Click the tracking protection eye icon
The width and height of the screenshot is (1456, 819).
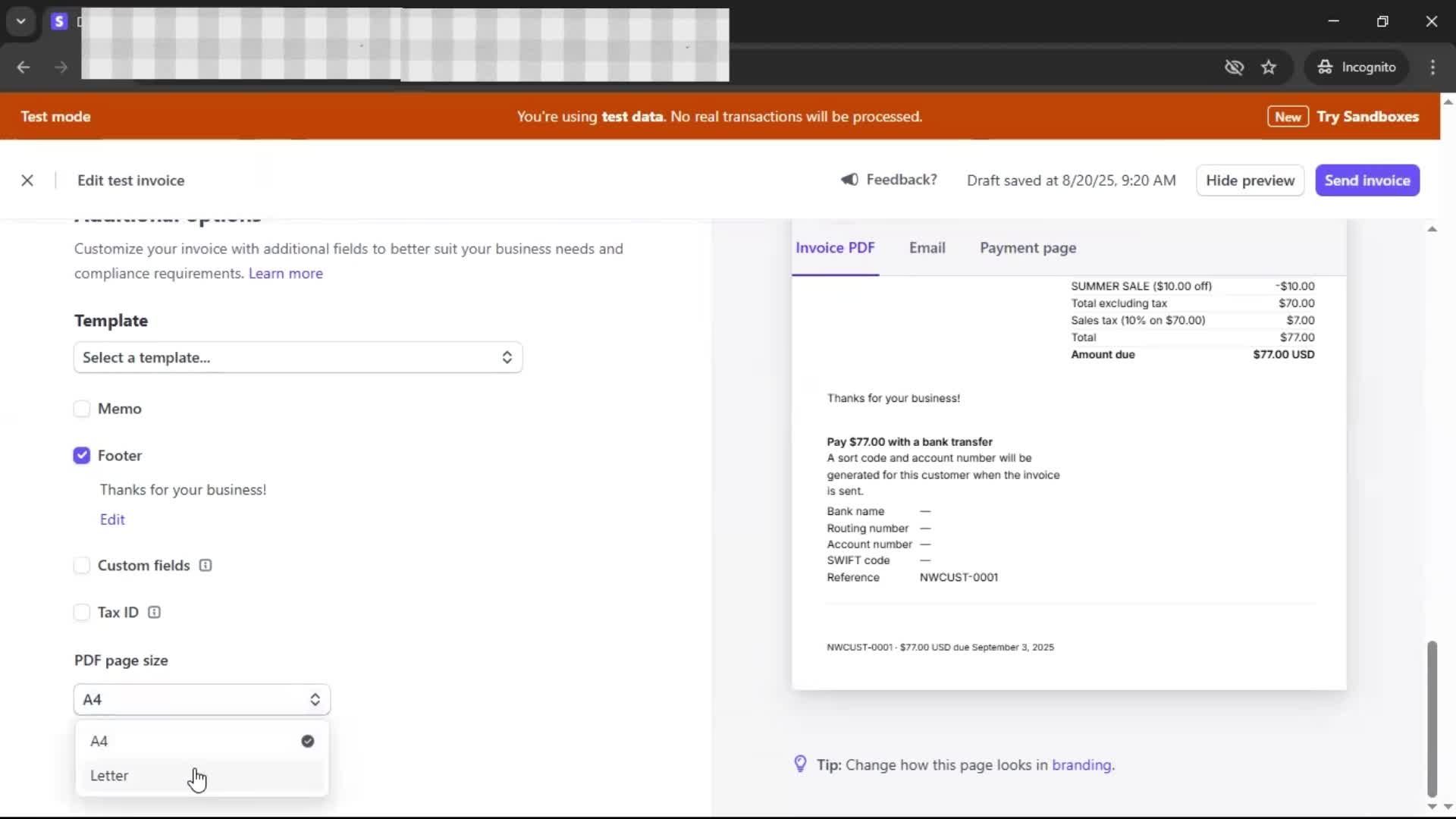click(1234, 67)
